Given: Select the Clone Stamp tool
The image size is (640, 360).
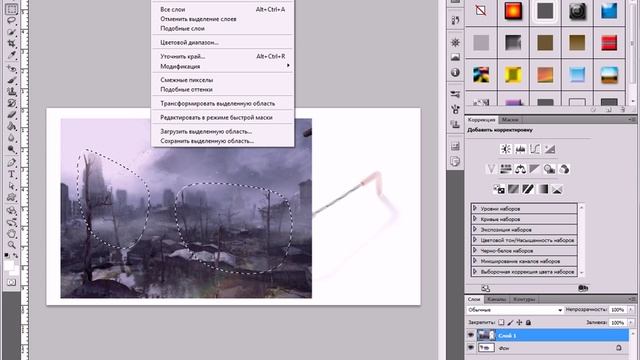Looking at the screenshot, I should (11, 92).
